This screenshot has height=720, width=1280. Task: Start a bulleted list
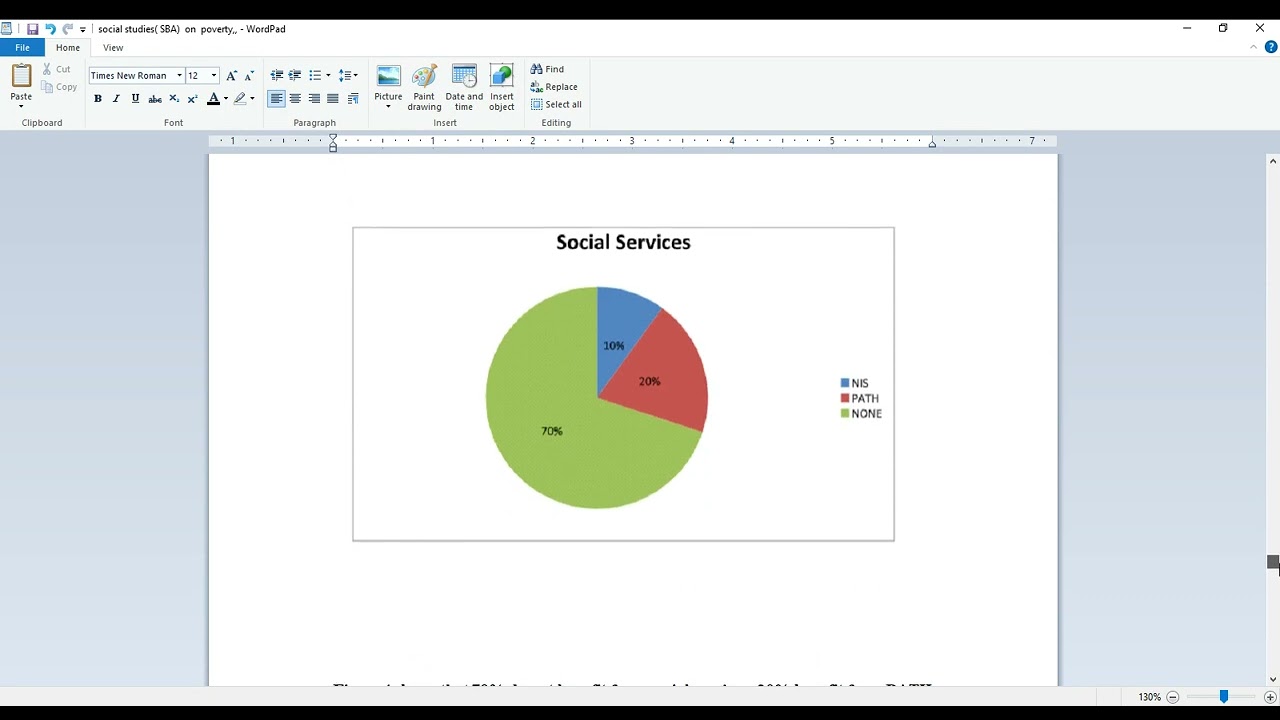coord(315,75)
